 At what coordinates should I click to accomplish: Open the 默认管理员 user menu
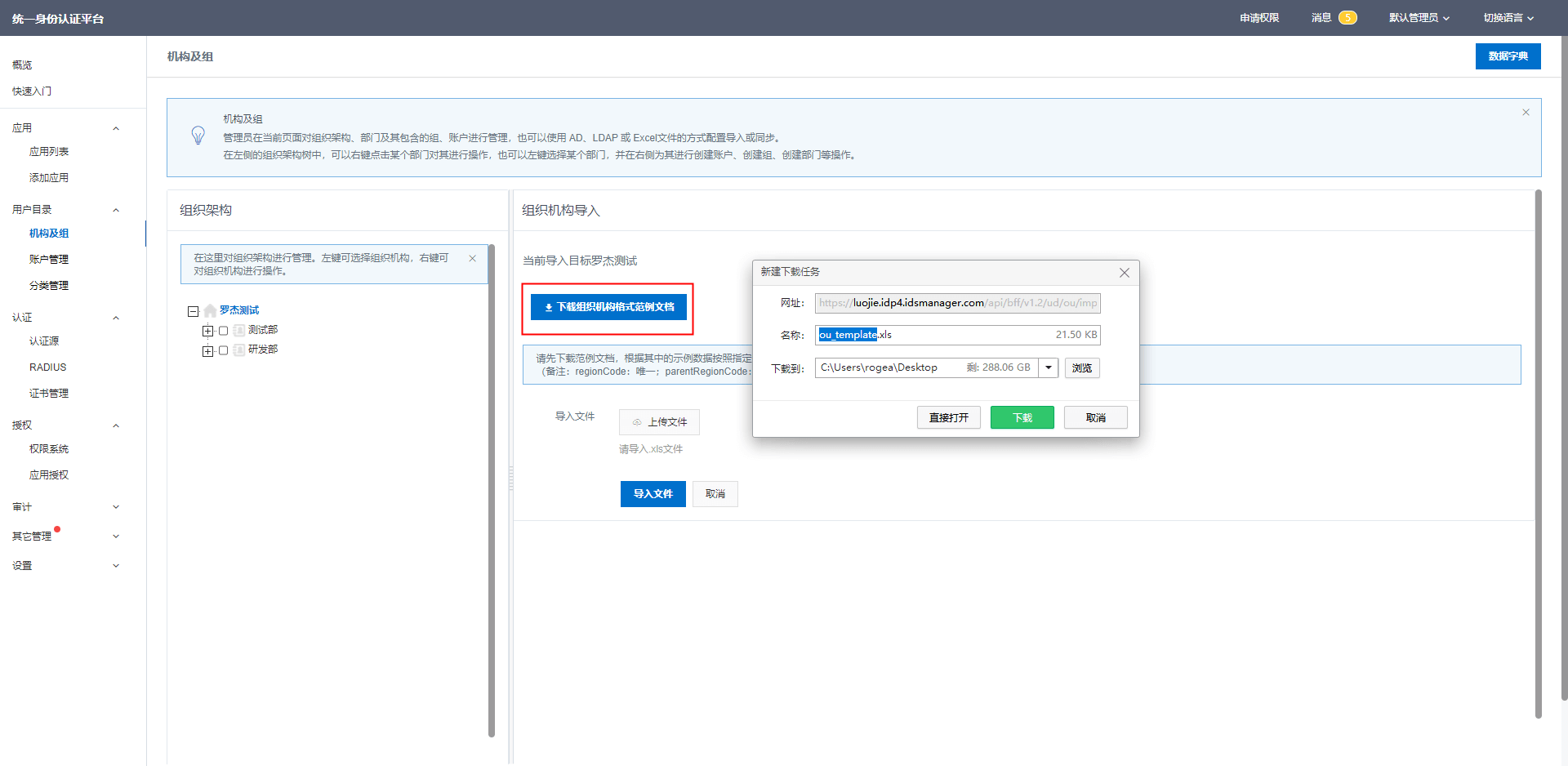[1419, 18]
